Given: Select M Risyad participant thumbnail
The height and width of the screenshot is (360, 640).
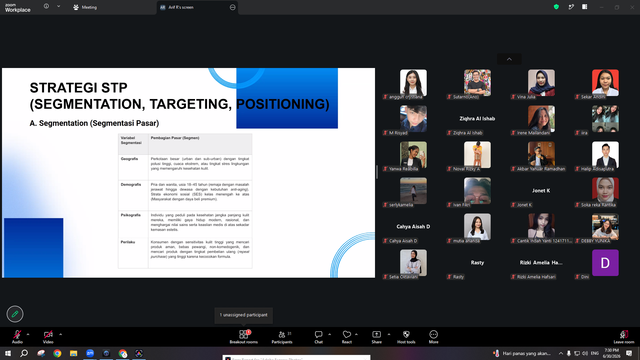Looking at the screenshot, I should click(x=413, y=119).
